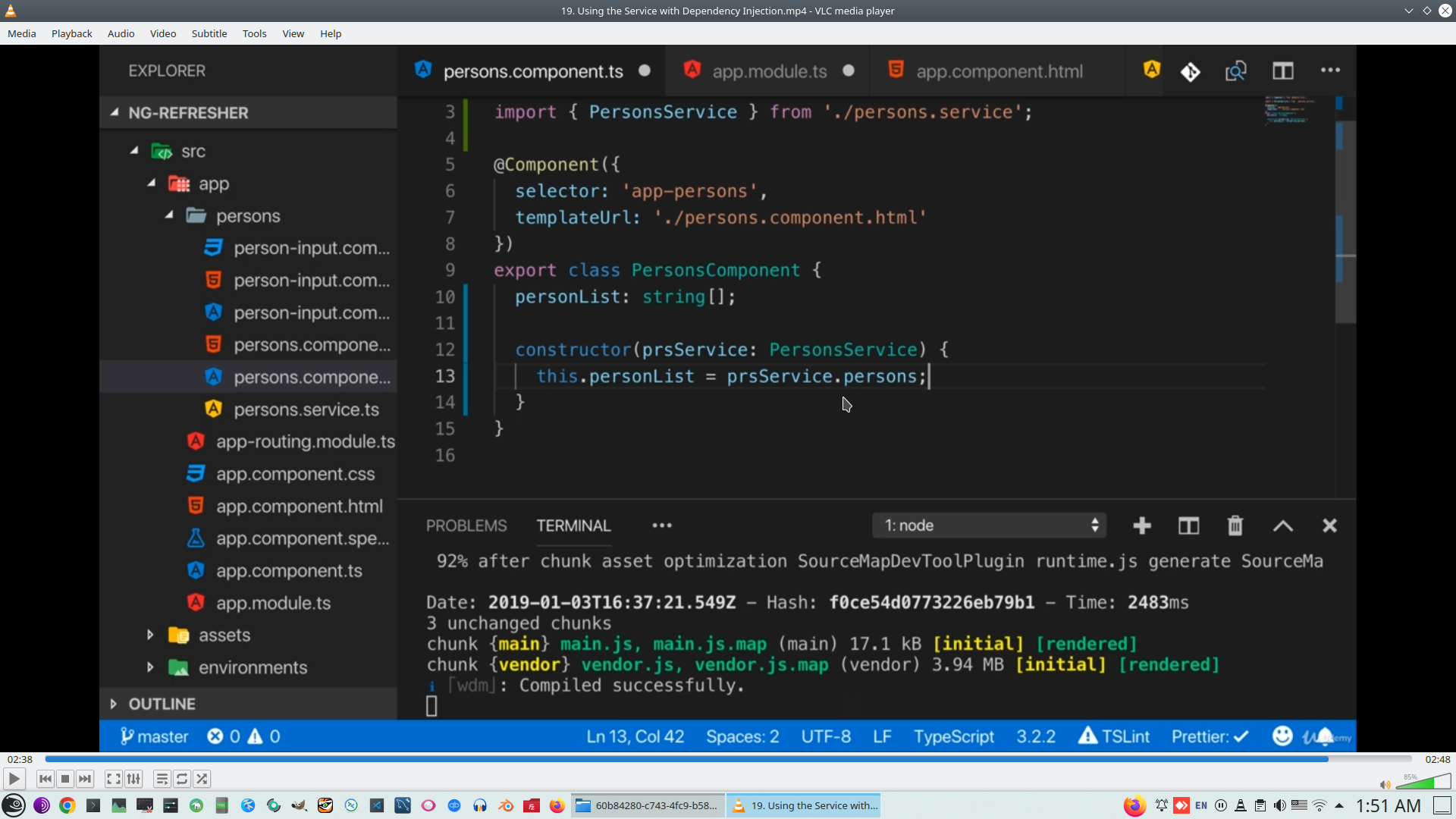This screenshot has height=819, width=1456.
Task: Go to previous media track
Action: 45,779
